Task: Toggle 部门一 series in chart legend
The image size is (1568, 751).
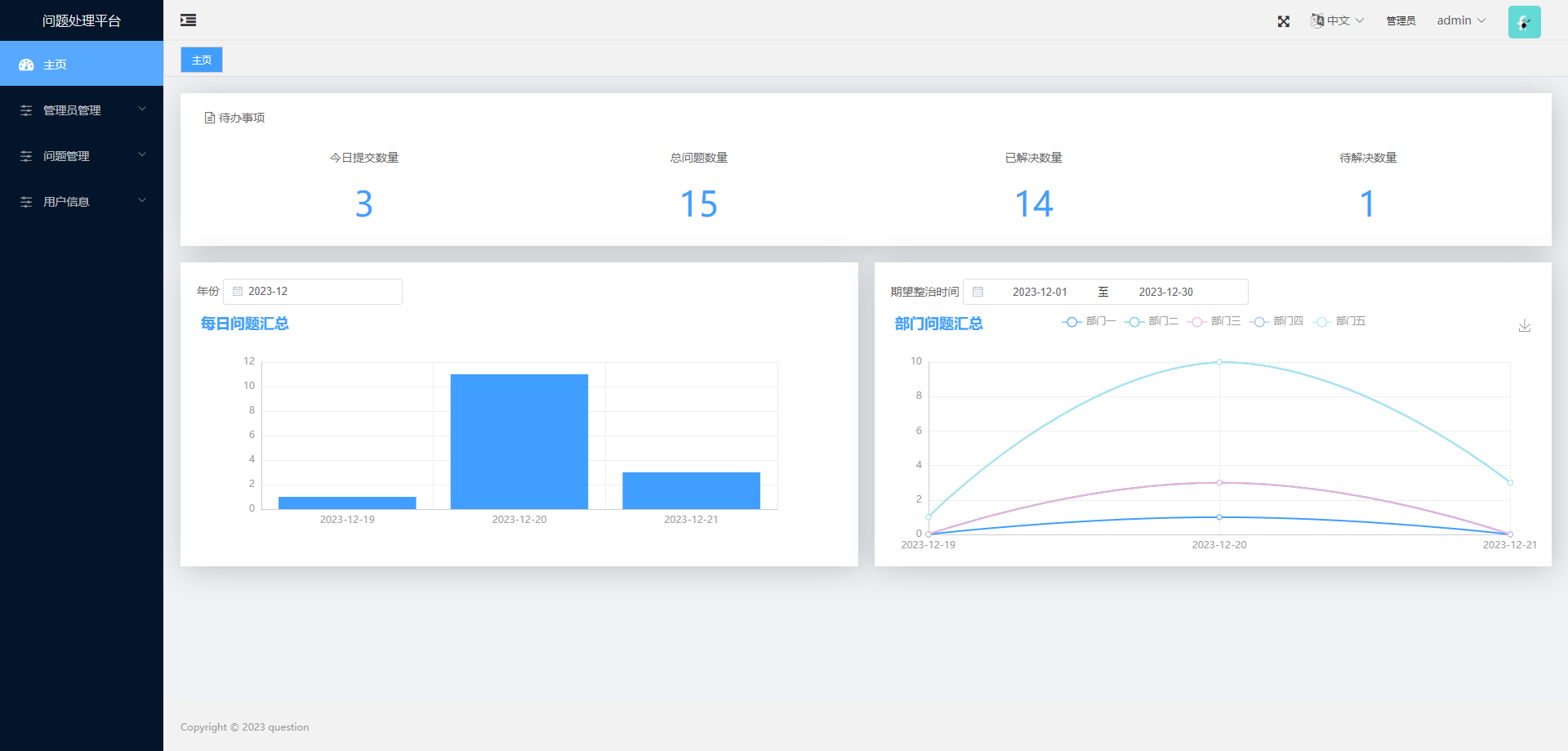Action: point(1089,322)
